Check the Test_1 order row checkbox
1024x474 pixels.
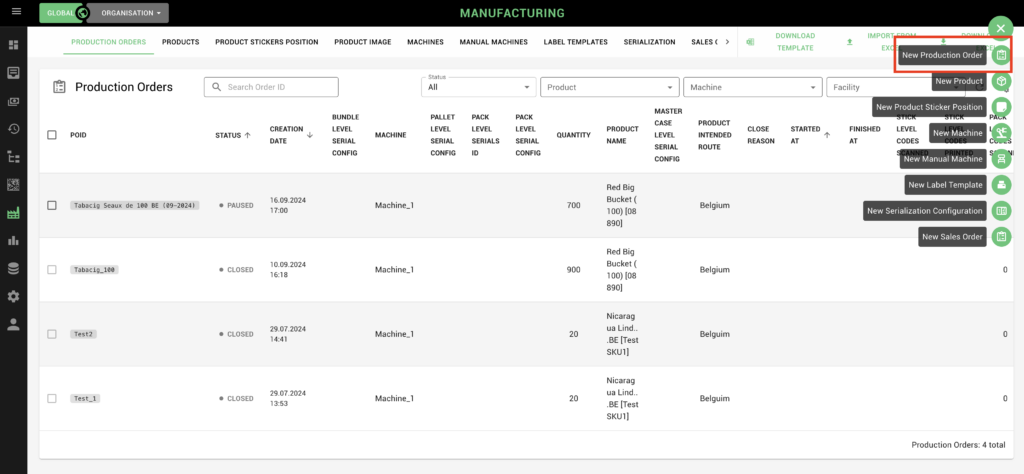coord(52,398)
